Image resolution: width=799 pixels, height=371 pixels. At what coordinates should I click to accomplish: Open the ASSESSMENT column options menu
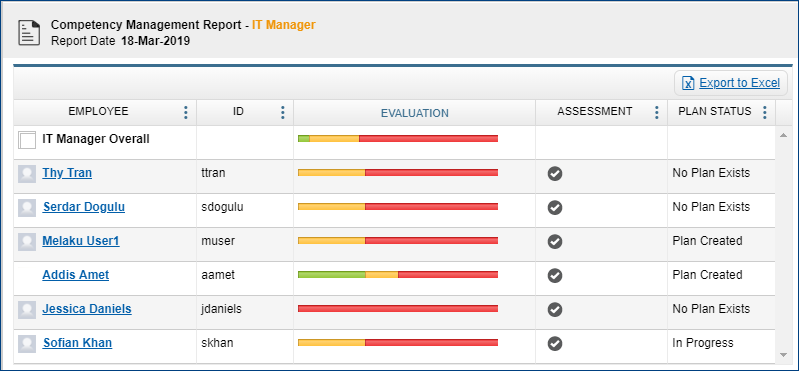pyautogui.click(x=657, y=113)
